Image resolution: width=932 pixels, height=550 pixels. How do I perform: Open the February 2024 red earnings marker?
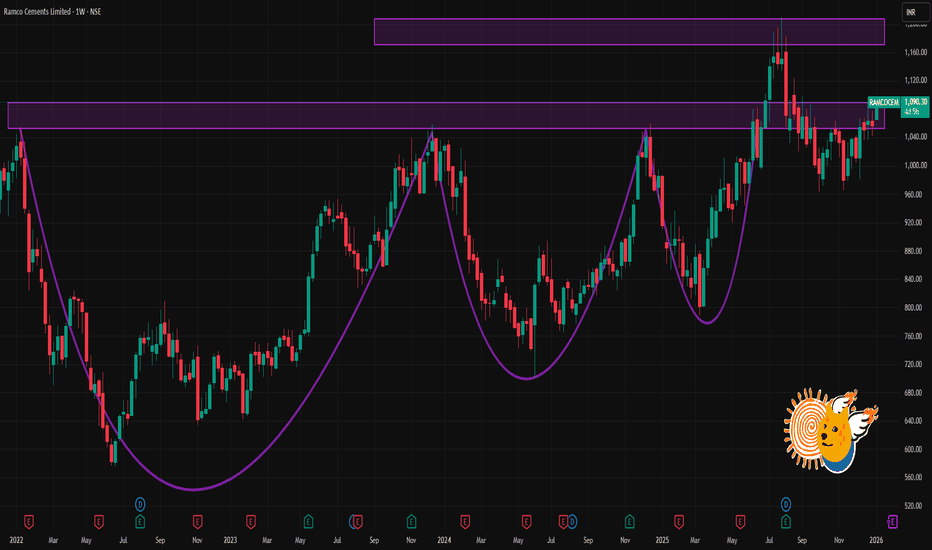pos(465,522)
